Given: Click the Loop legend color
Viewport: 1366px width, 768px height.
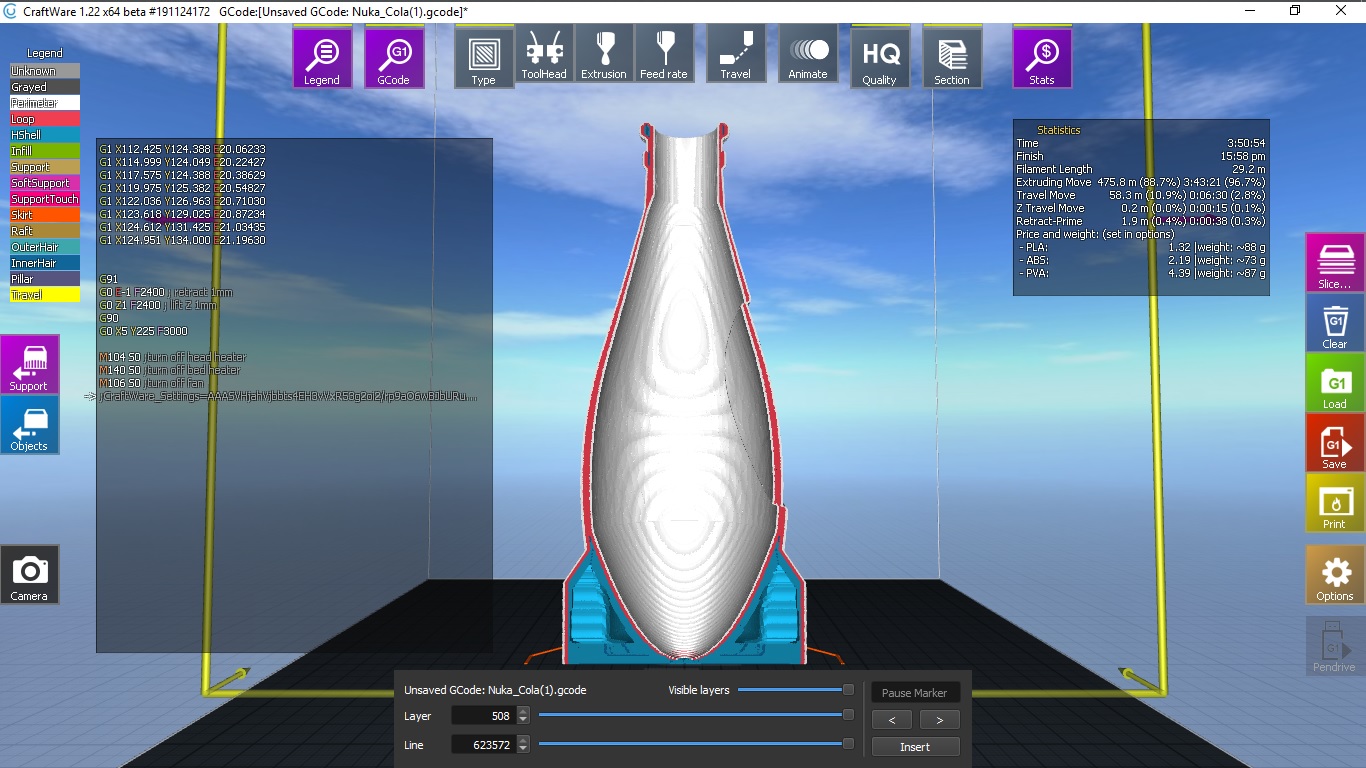Looking at the screenshot, I should click(45, 119).
